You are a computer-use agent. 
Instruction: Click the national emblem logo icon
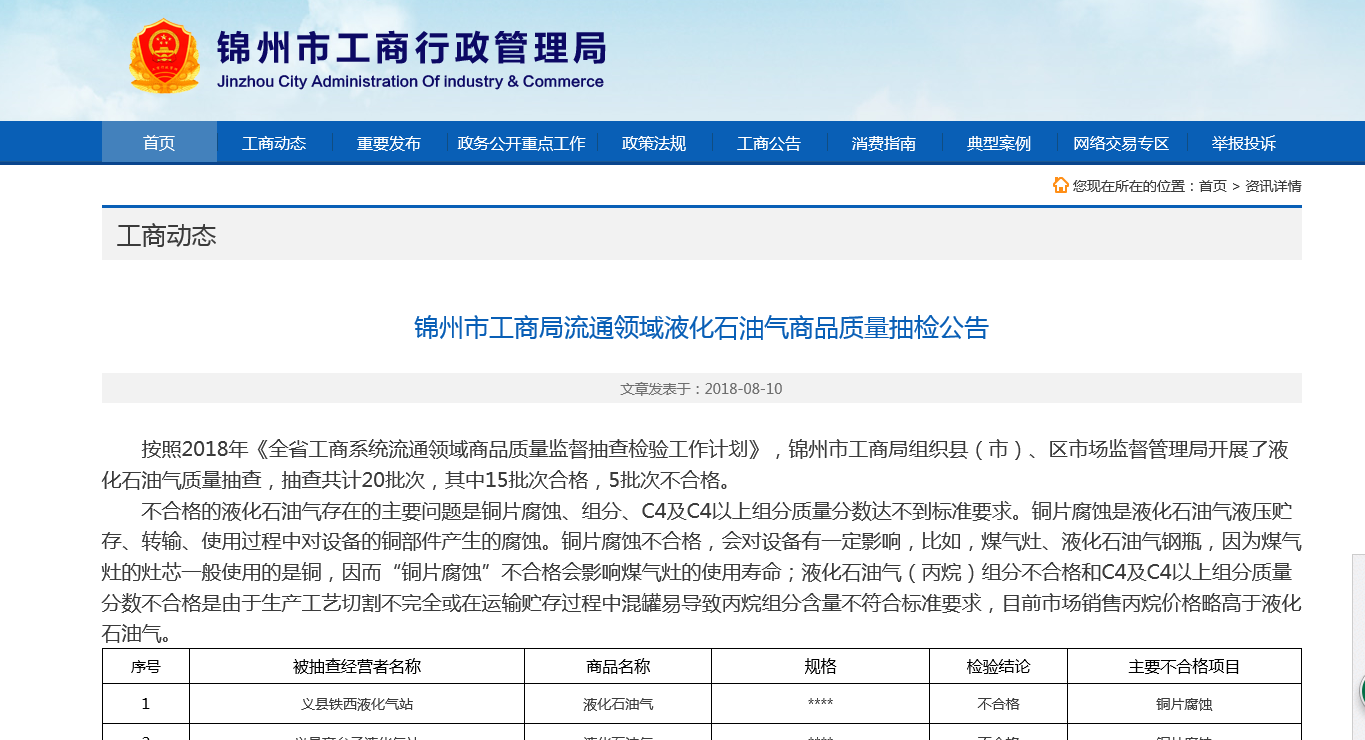(x=164, y=56)
